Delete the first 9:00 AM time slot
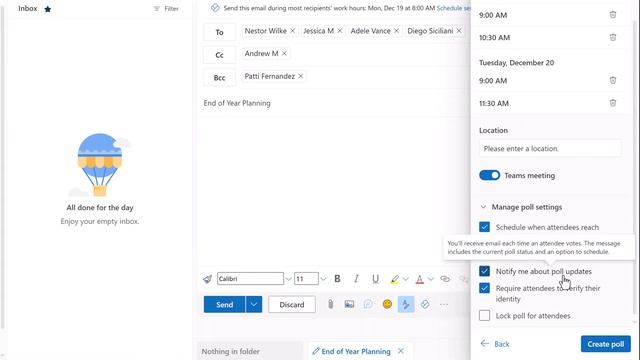The width and height of the screenshot is (640, 360). coord(613,15)
